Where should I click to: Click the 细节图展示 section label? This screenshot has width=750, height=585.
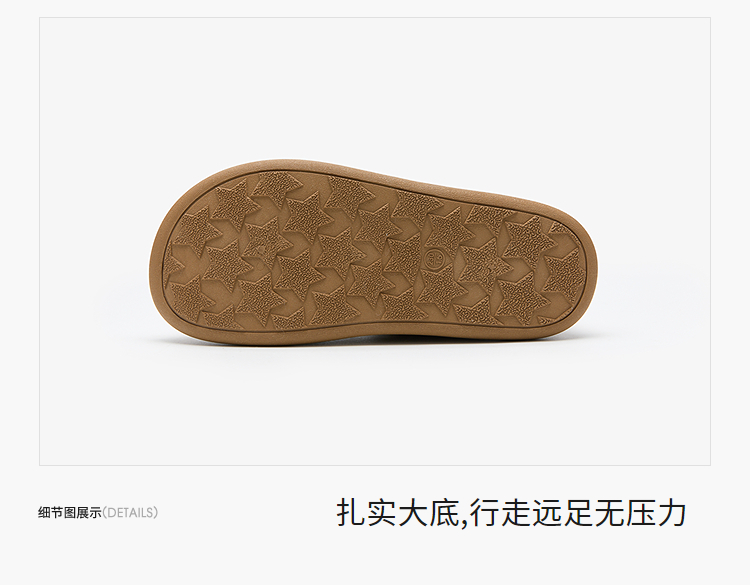pyautogui.click(x=70, y=513)
